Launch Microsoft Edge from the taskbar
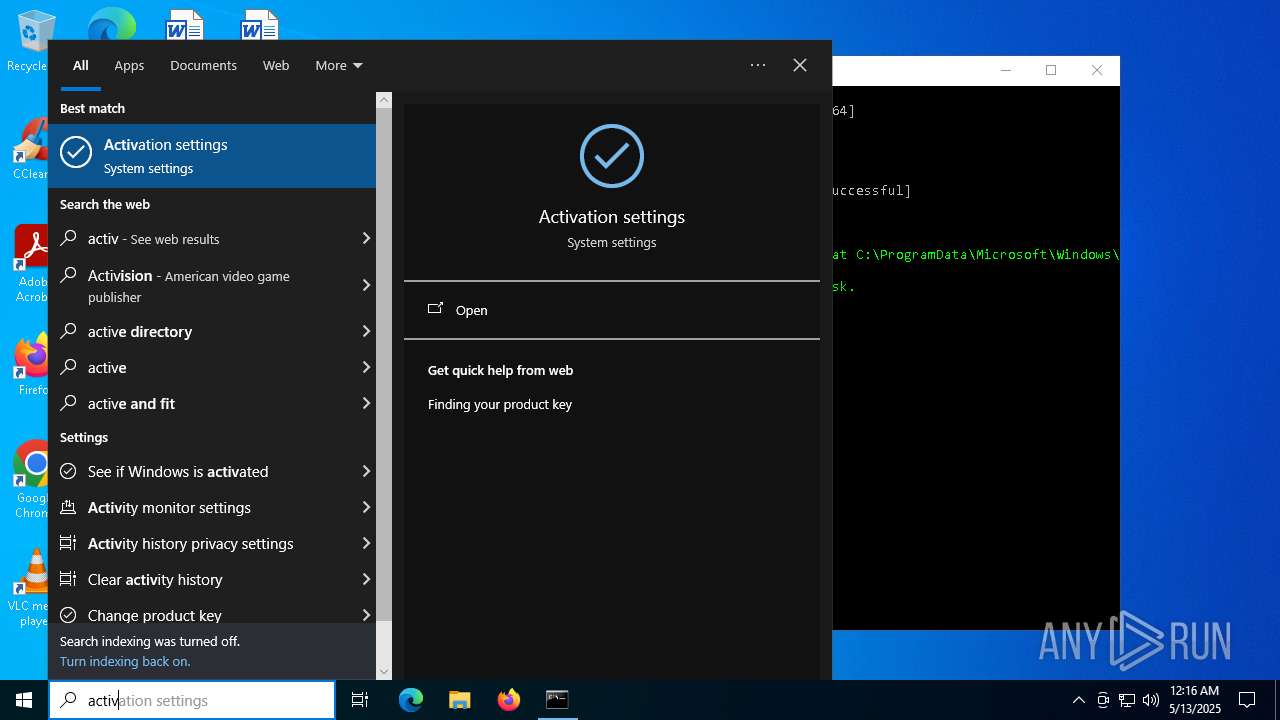The image size is (1280, 720). coord(411,700)
